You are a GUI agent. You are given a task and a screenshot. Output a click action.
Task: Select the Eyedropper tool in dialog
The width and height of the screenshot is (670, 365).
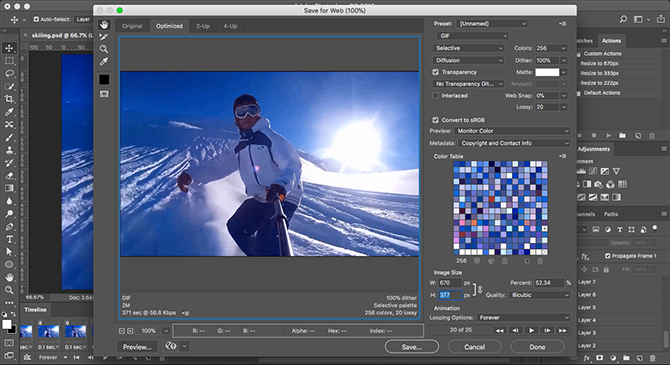[x=104, y=62]
